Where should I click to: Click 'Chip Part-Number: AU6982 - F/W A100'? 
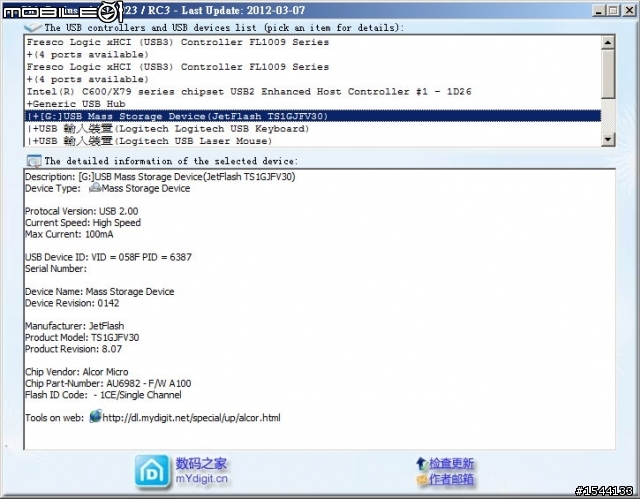pos(108,384)
